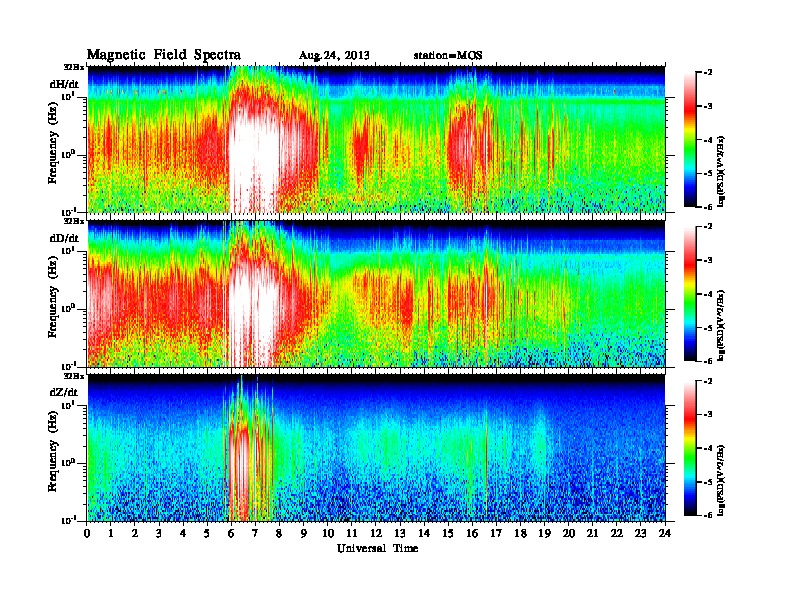
Task: Click the '-2' value on dZ/dt color bar
Action: coord(708,381)
